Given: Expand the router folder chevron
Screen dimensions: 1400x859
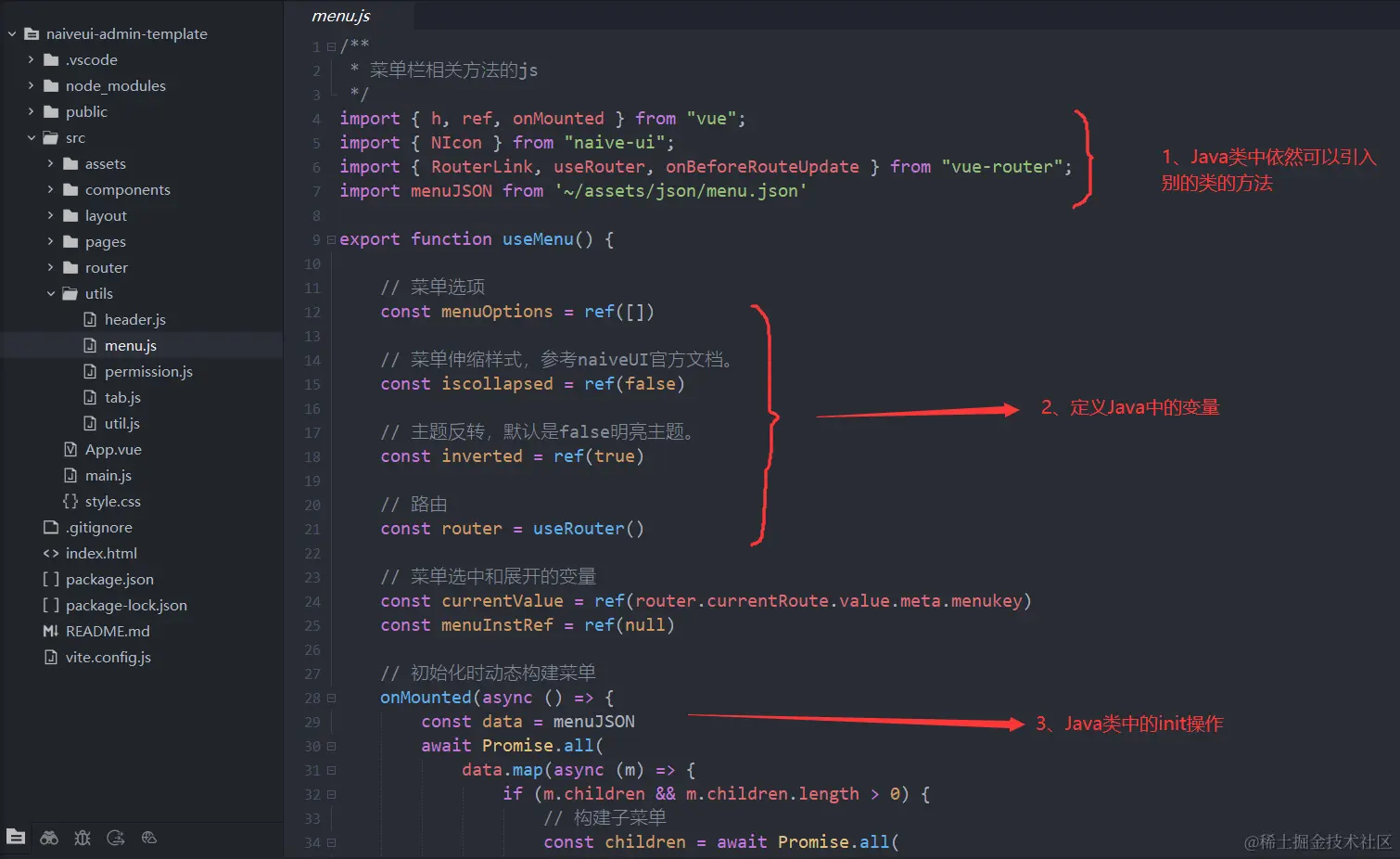Looking at the screenshot, I should tap(50, 267).
